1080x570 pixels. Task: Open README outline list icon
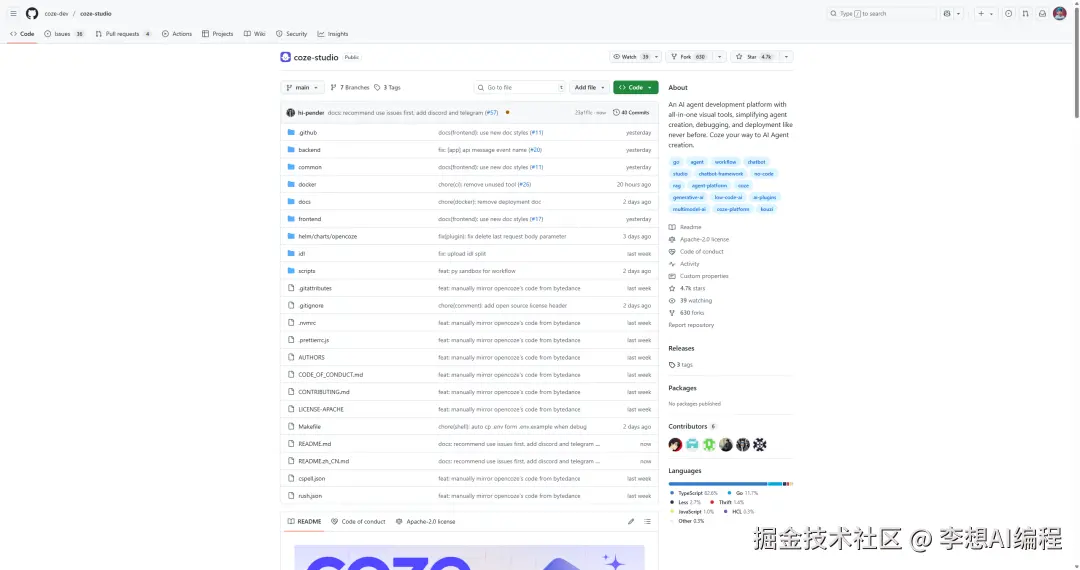coord(647,522)
